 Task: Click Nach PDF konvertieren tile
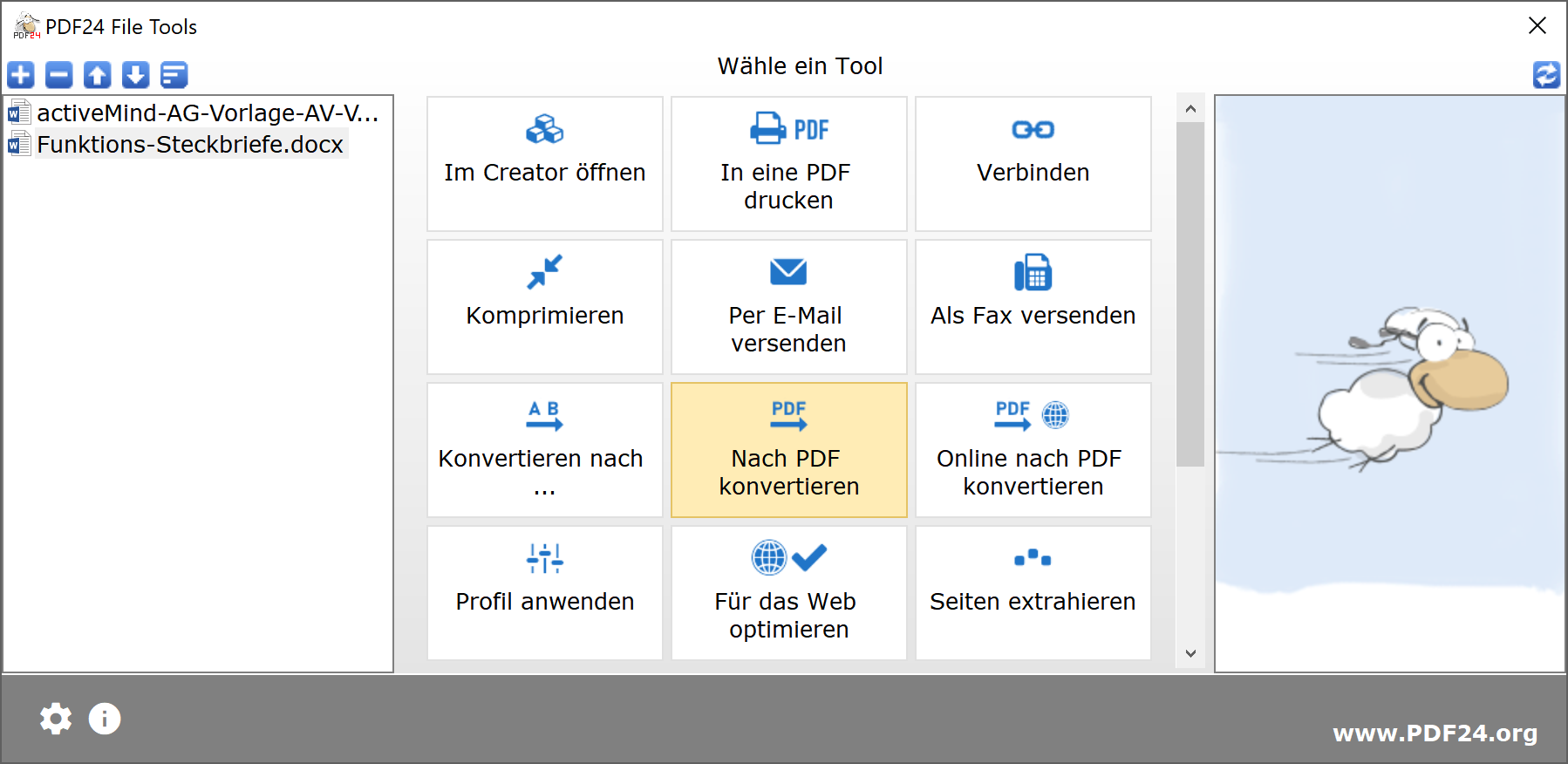[788, 450]
